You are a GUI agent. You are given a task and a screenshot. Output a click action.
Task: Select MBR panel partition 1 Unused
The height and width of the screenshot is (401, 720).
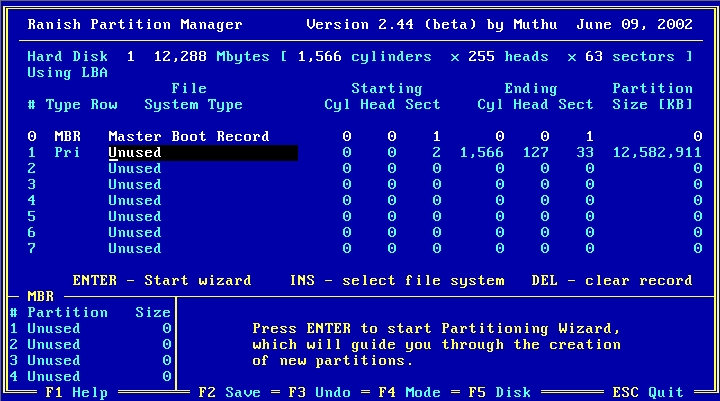pos(91,329)
